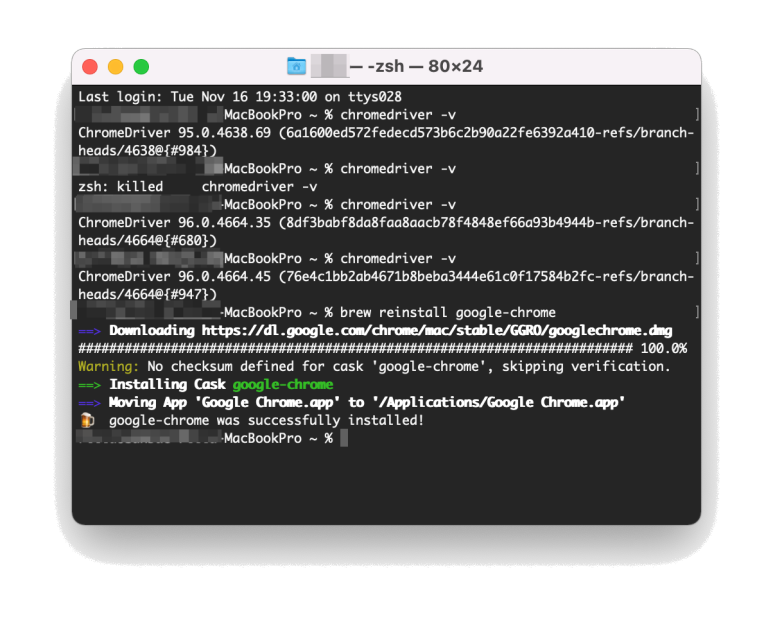The height and width of the screenshot is (620, 773).
Task: Click 'Installing Cask' heading text
Action: [167, 384]
